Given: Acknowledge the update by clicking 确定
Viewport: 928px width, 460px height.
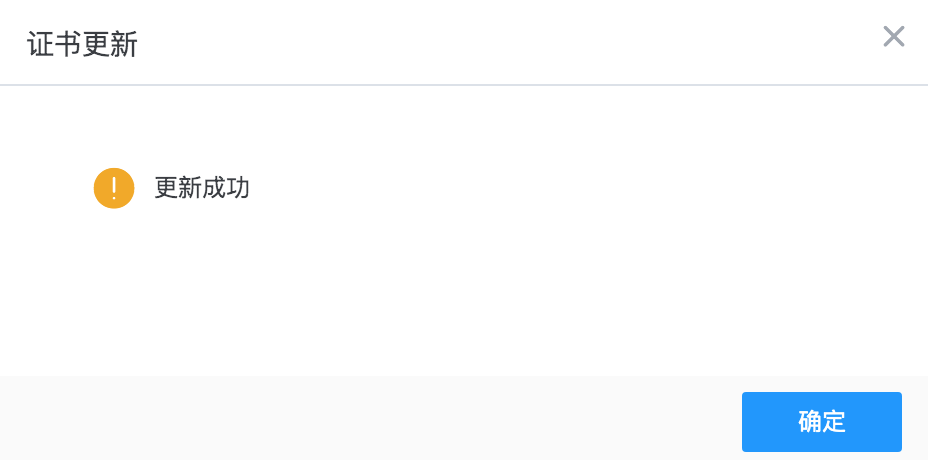Looking at the screenshot, I should pyautogui.click(x=821, y=422).
